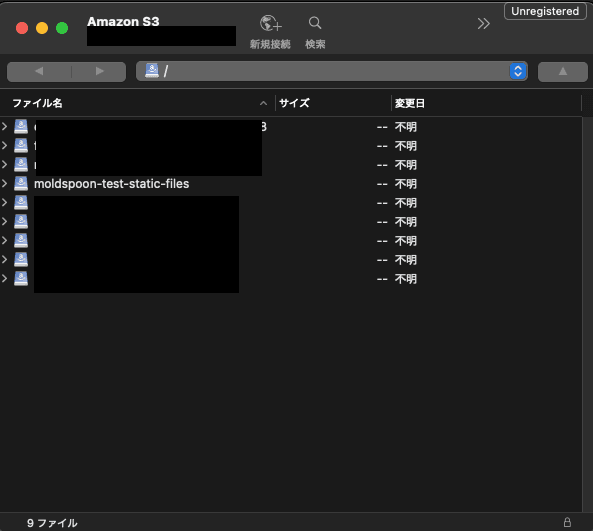This screenshot has height=531, width=593.
Task: Click 不明 date in moldspoon-test-static-files row
Action: tap(405, 184)
